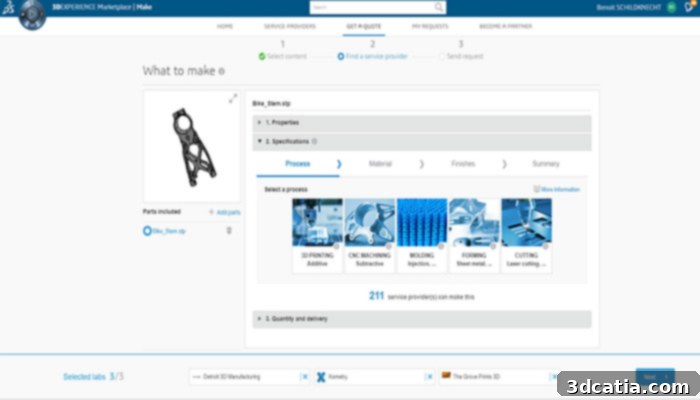Screen dimensions: 700x400
Task: Click the info icon beside 2. Specifications
Action: (314, 142)
